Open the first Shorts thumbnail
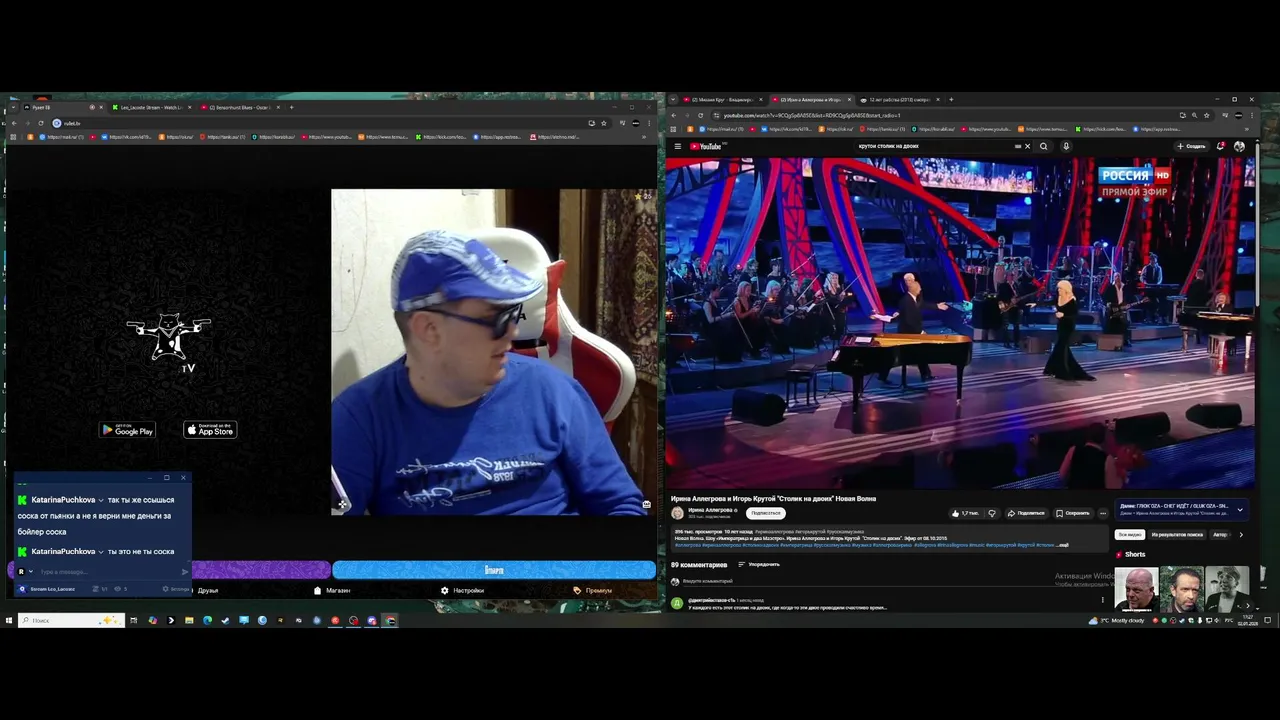This screenshot has width=1280, height=720. click(x=1137, y=588)
